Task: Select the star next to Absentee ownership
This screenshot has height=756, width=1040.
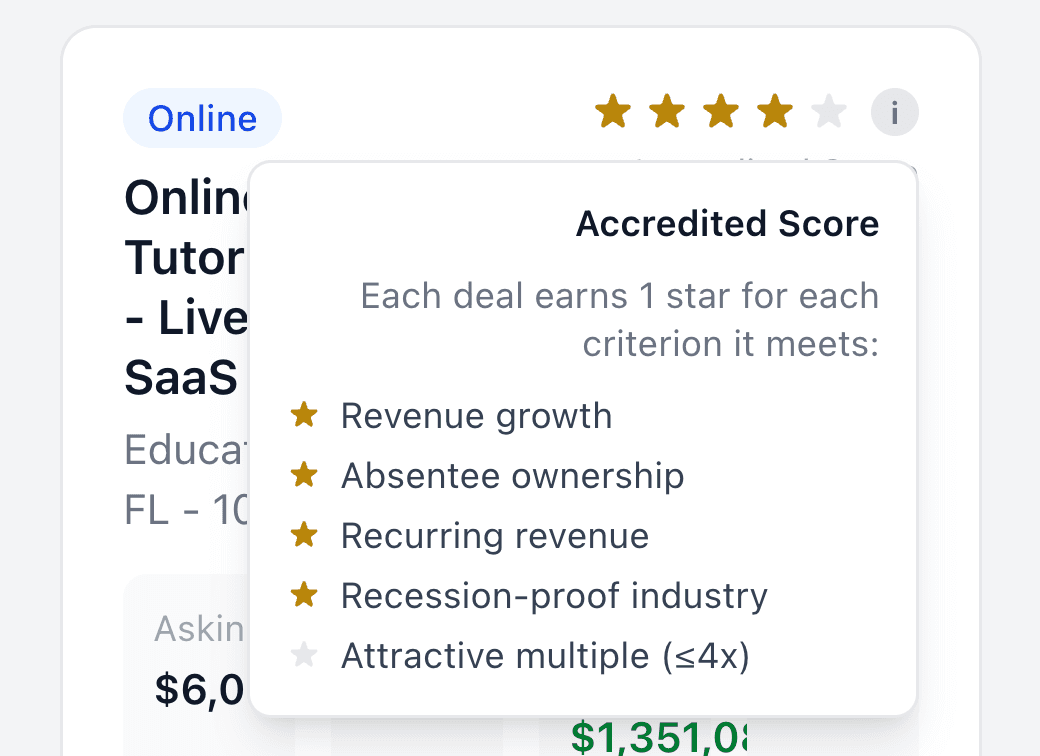Action: [x=305, y=475]
